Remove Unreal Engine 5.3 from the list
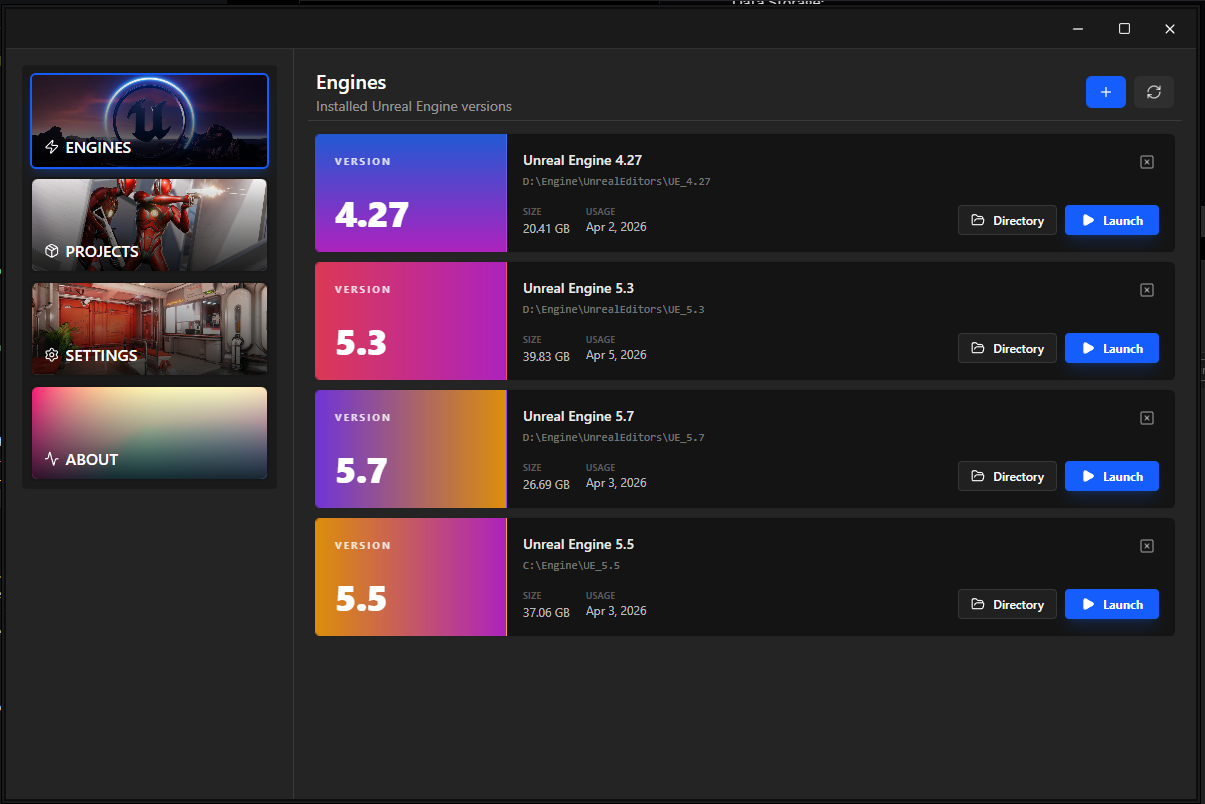 pyautogui.click(x=1146, y=289)
